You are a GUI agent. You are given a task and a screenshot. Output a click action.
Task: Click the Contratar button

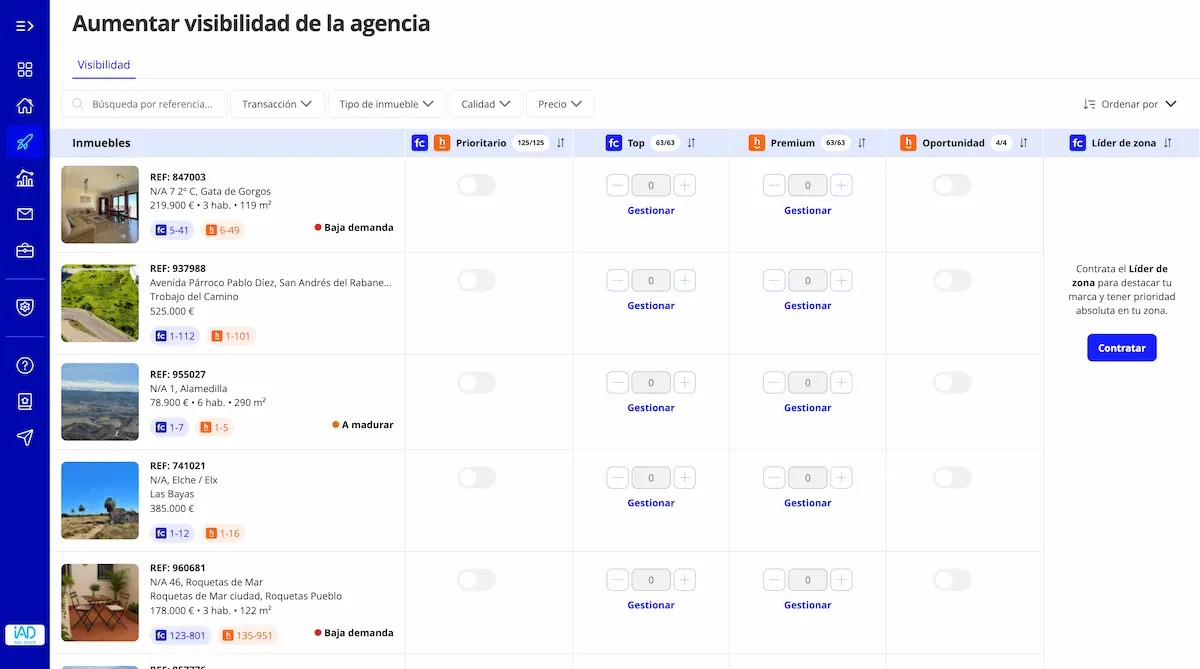click(x=1122, y=348)
